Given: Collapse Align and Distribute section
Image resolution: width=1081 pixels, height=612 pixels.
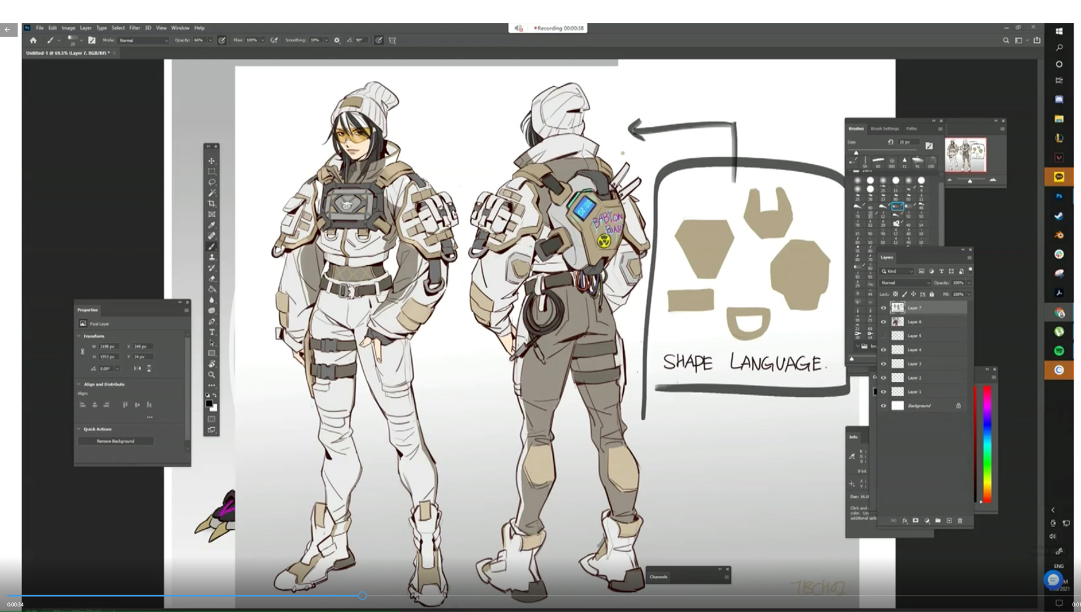Looking at the screenshot, I should pos(79,385).
